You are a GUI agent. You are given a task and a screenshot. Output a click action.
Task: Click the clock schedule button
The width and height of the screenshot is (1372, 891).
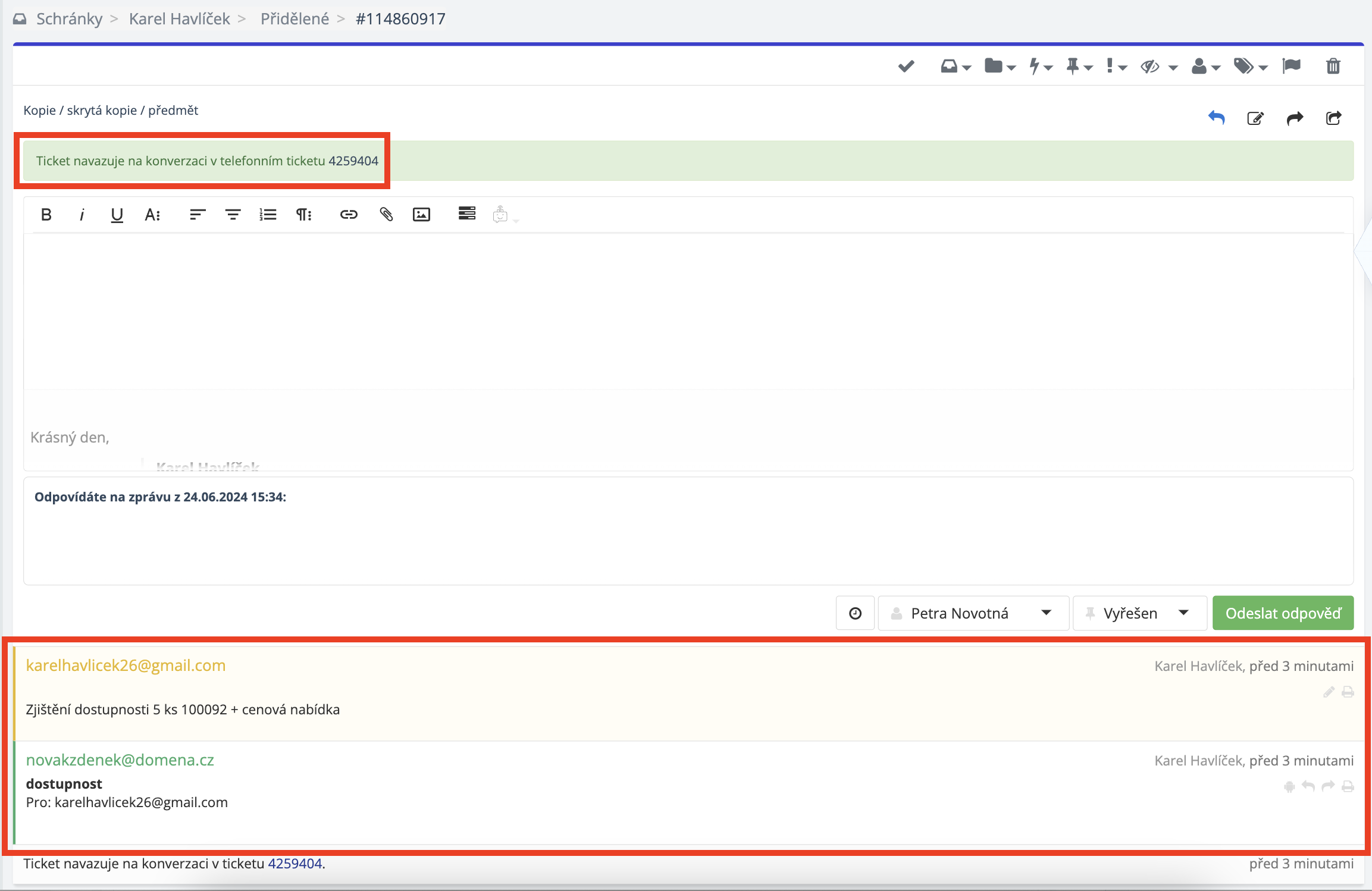855,613
